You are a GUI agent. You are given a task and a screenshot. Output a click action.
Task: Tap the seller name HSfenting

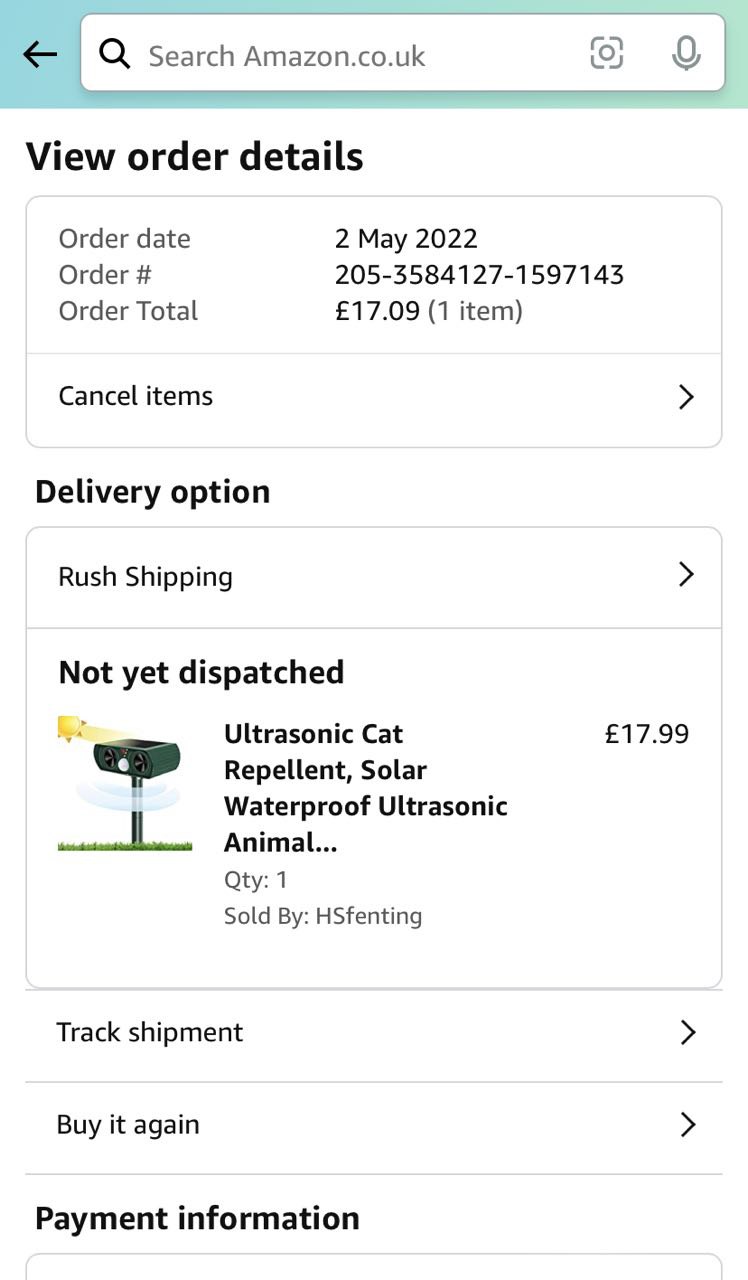click(368, 916)
